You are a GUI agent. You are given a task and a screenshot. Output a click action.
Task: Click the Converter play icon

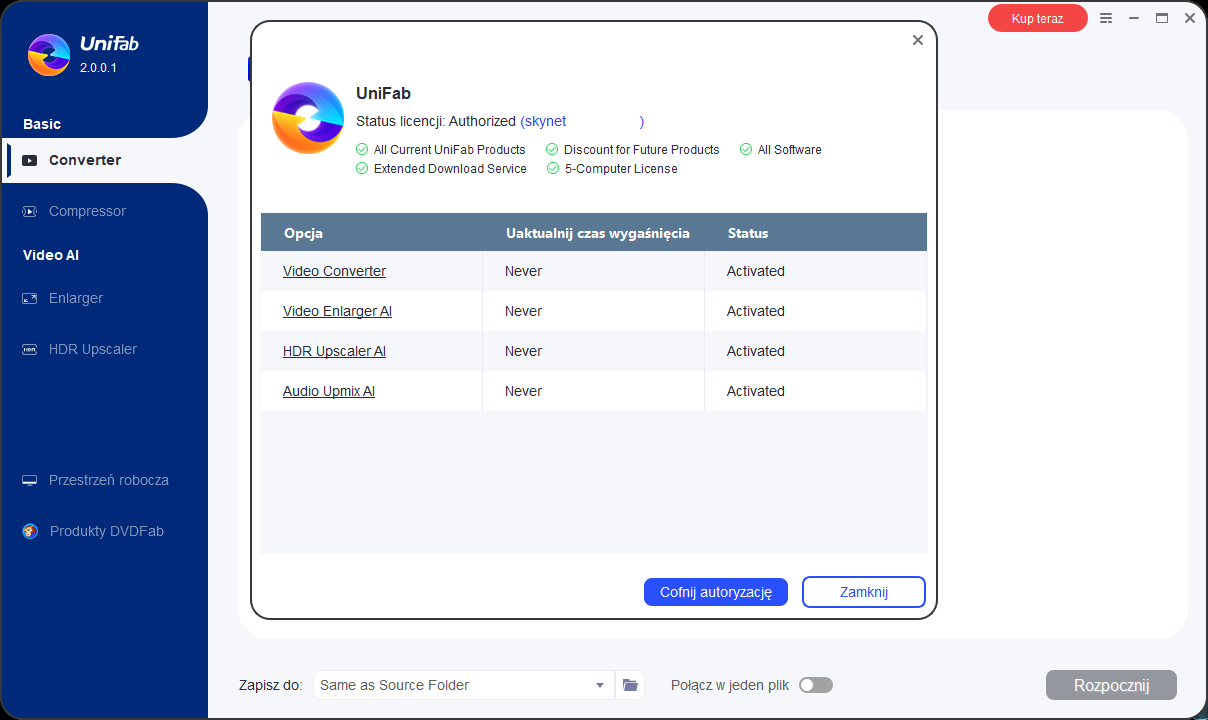[x=30, y=160]
